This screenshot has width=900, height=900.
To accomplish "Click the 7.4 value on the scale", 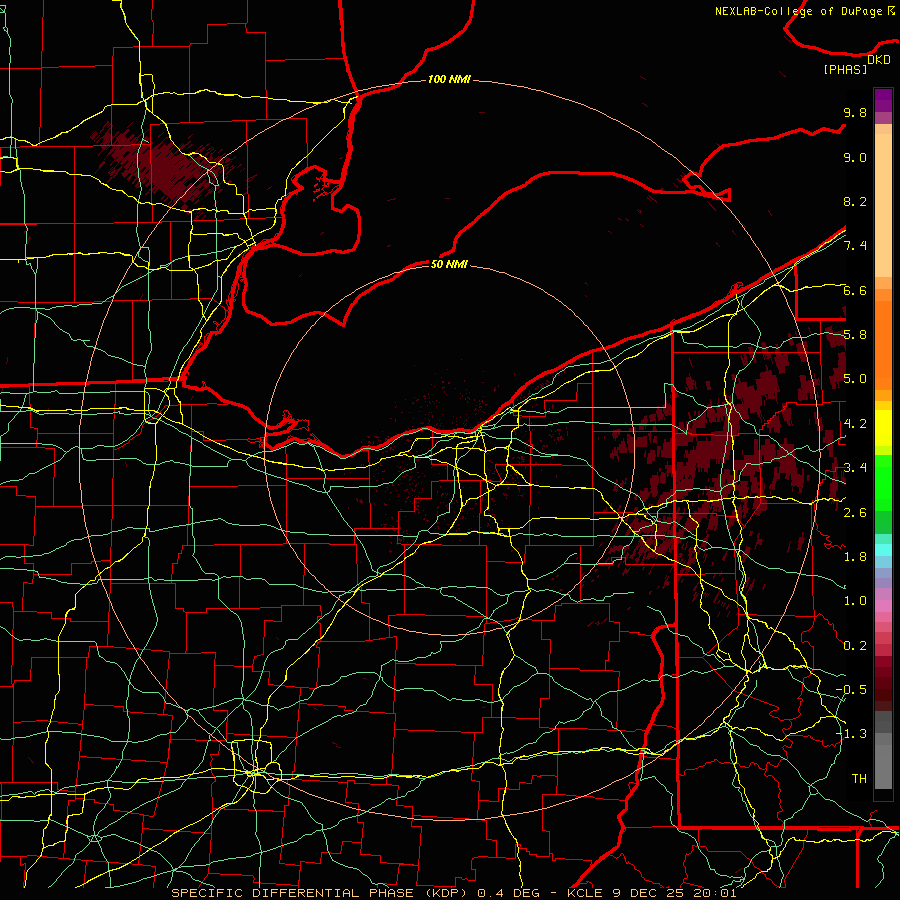I will (x=855, y=246).
